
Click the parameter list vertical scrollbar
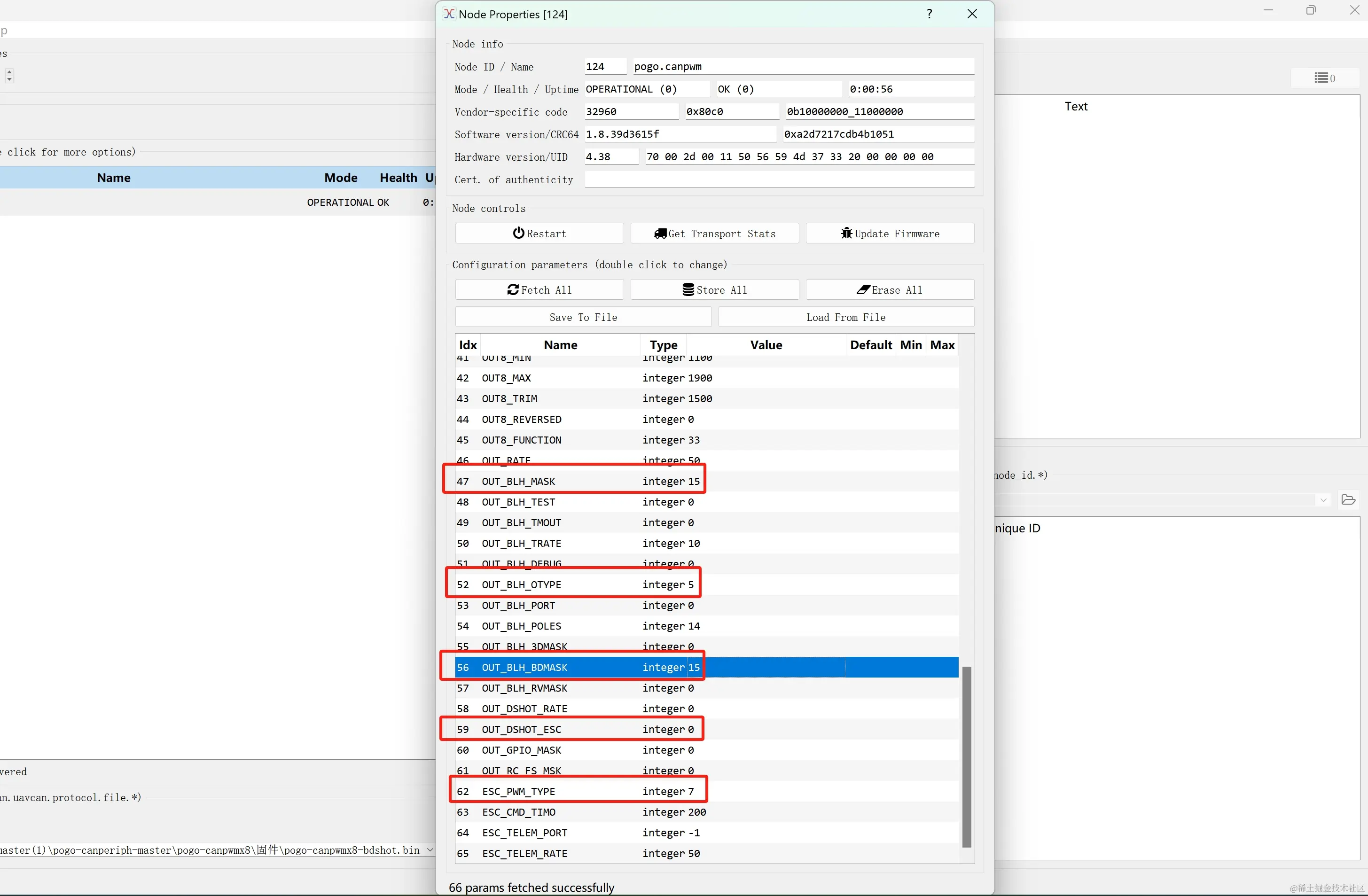pyautogui.click(x=966, y=756)
